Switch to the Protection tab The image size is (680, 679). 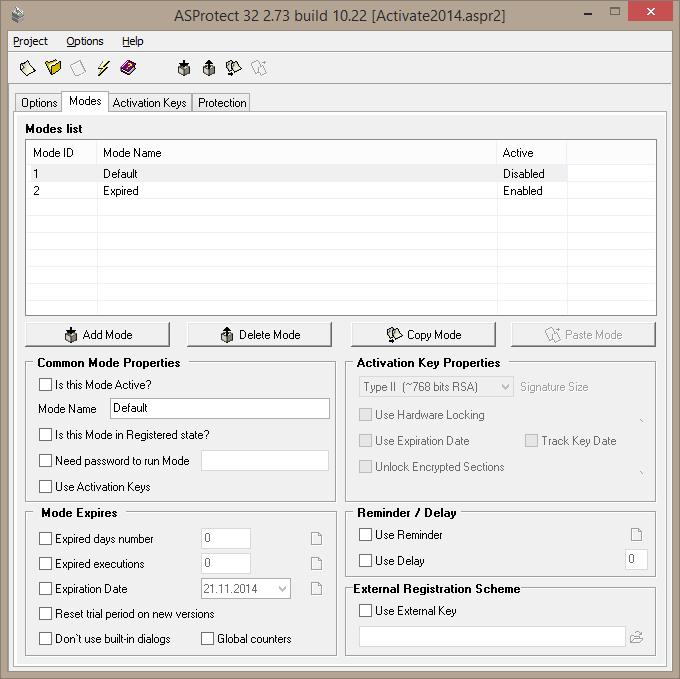[x=222, y=103]
